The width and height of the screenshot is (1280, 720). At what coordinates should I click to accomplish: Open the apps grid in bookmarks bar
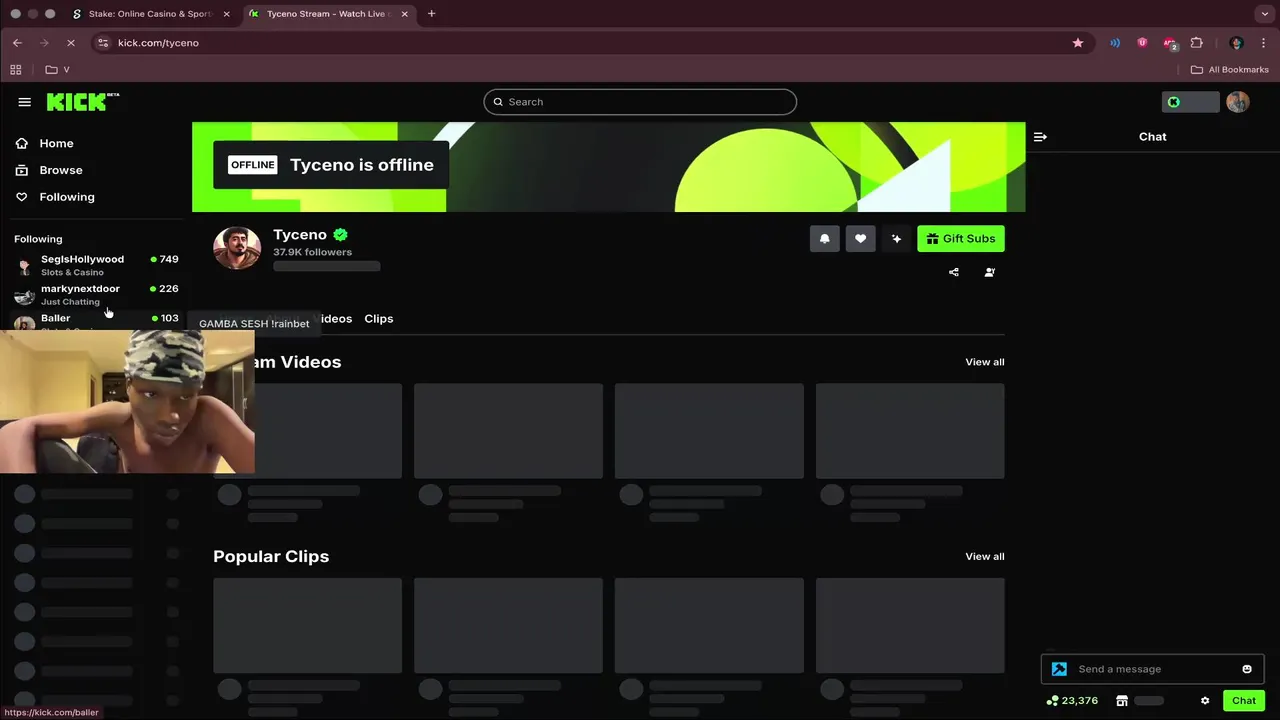[x=15, y=70]
